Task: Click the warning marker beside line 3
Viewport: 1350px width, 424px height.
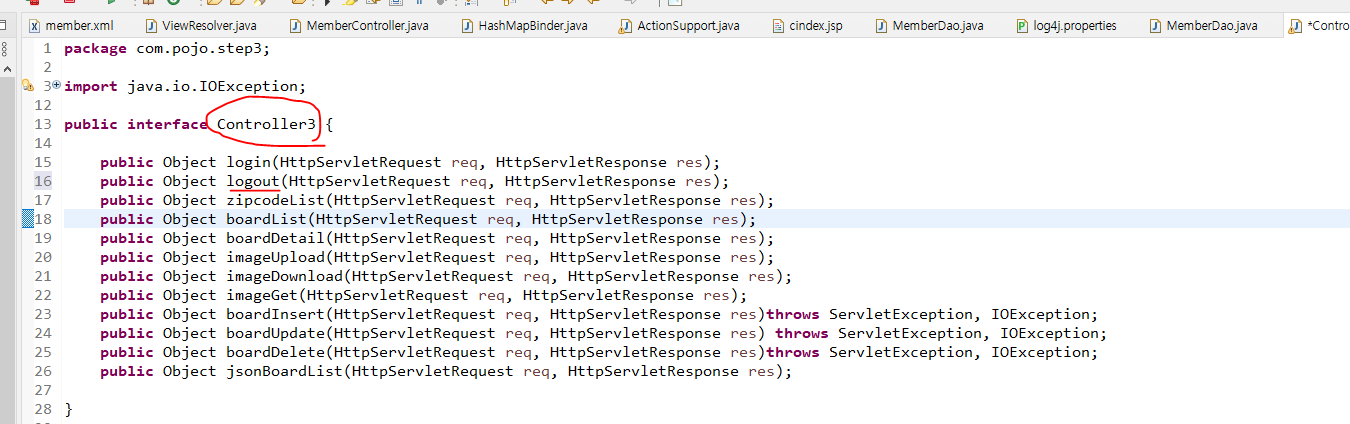Action: 27,86
